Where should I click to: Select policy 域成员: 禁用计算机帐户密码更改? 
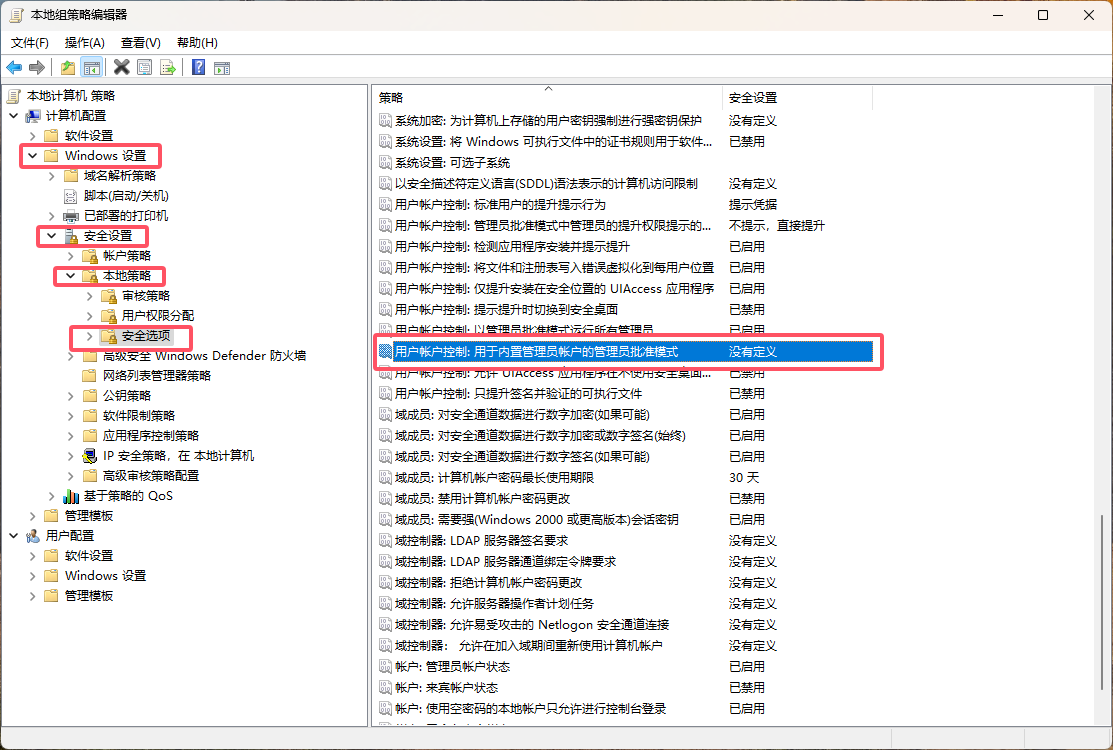point(482,498)
